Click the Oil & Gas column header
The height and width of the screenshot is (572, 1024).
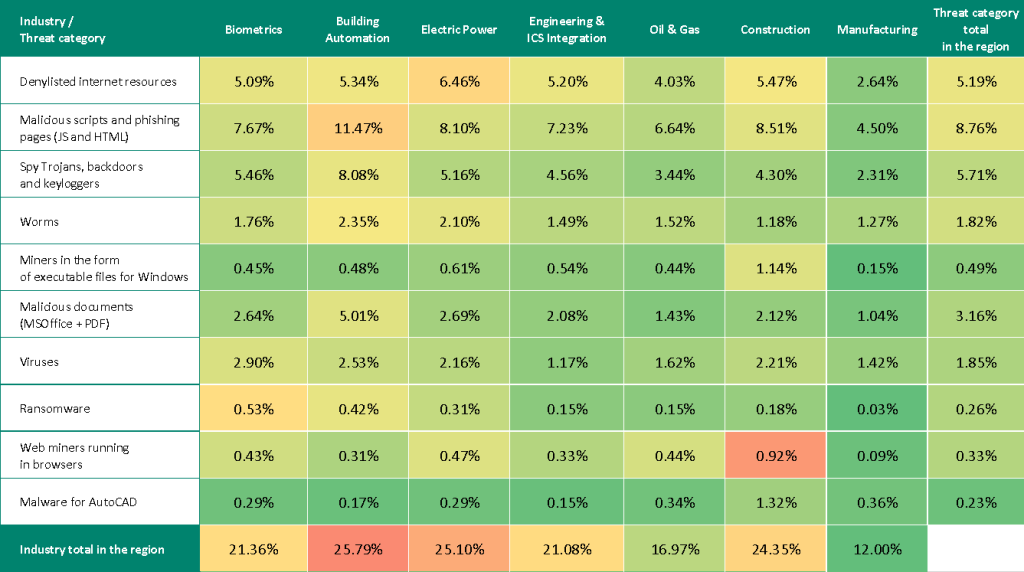click(674, 30)
